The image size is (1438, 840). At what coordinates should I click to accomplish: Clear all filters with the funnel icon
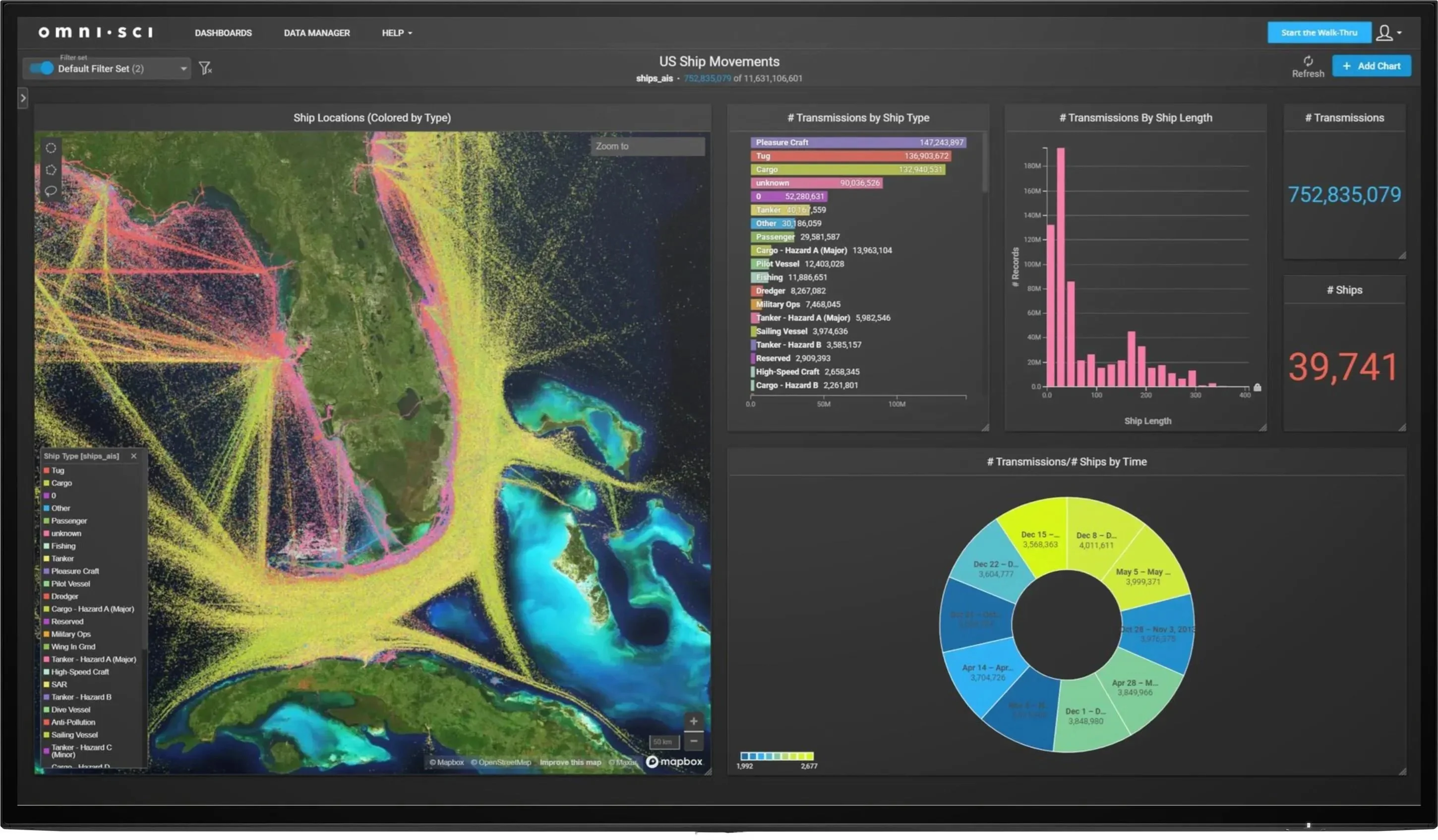click(x=205, y=68)
